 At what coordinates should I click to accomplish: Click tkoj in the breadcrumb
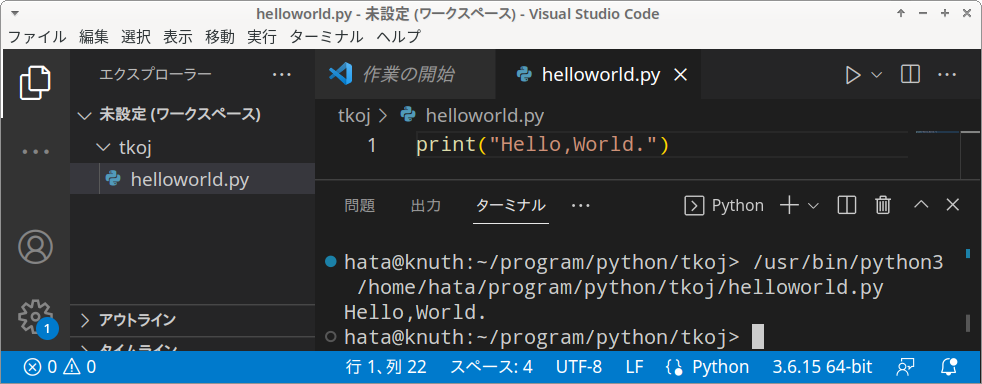(354, 116)
